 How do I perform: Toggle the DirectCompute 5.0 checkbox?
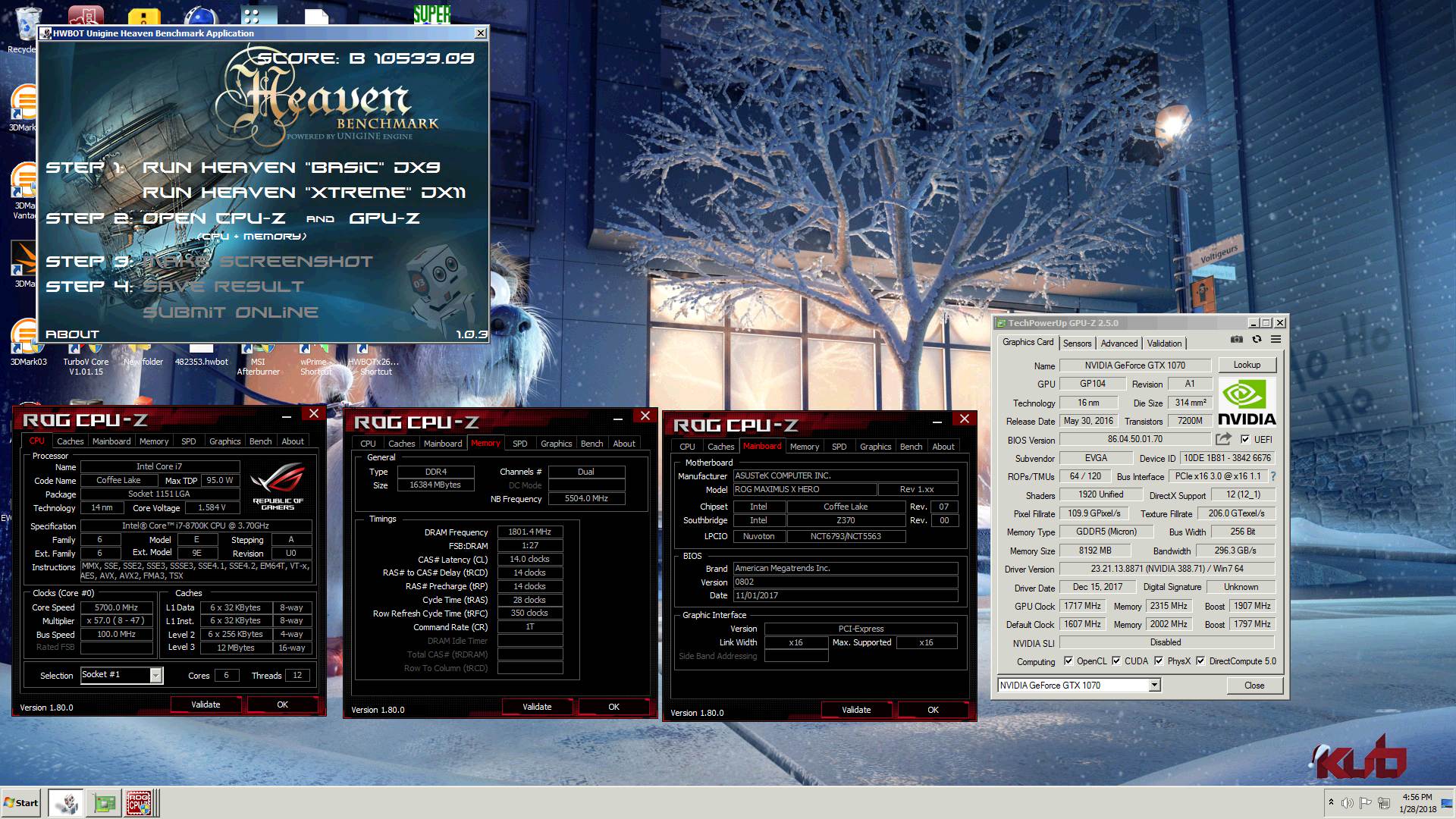(1200, 661)
